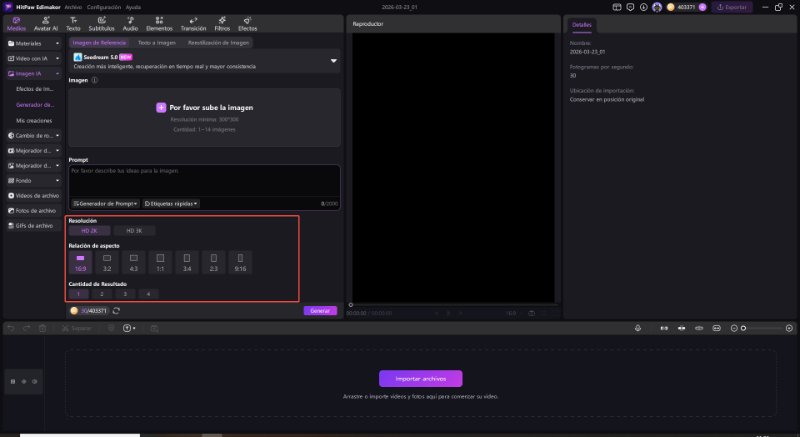Click the purple membership icon in title bar

703,7
